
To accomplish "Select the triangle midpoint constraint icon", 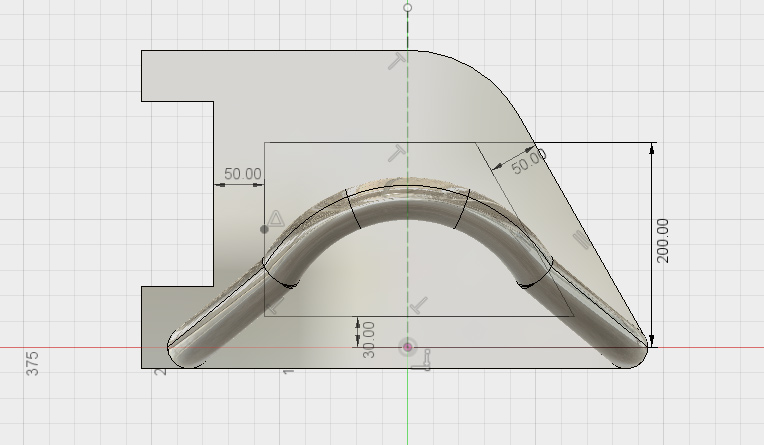I will coord(277,218).
